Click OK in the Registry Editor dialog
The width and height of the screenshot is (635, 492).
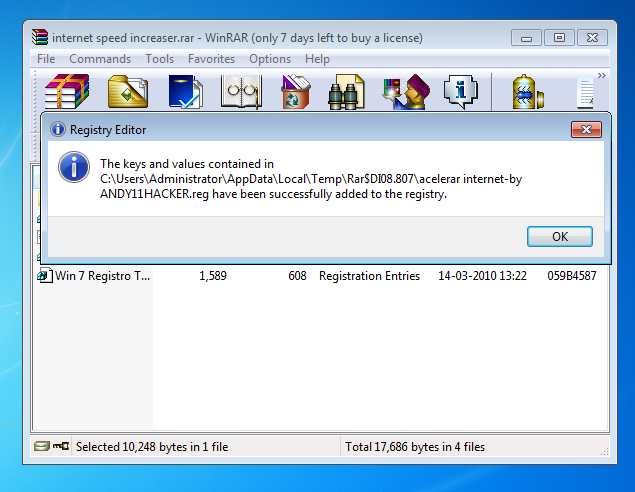(x=560, y=236)
